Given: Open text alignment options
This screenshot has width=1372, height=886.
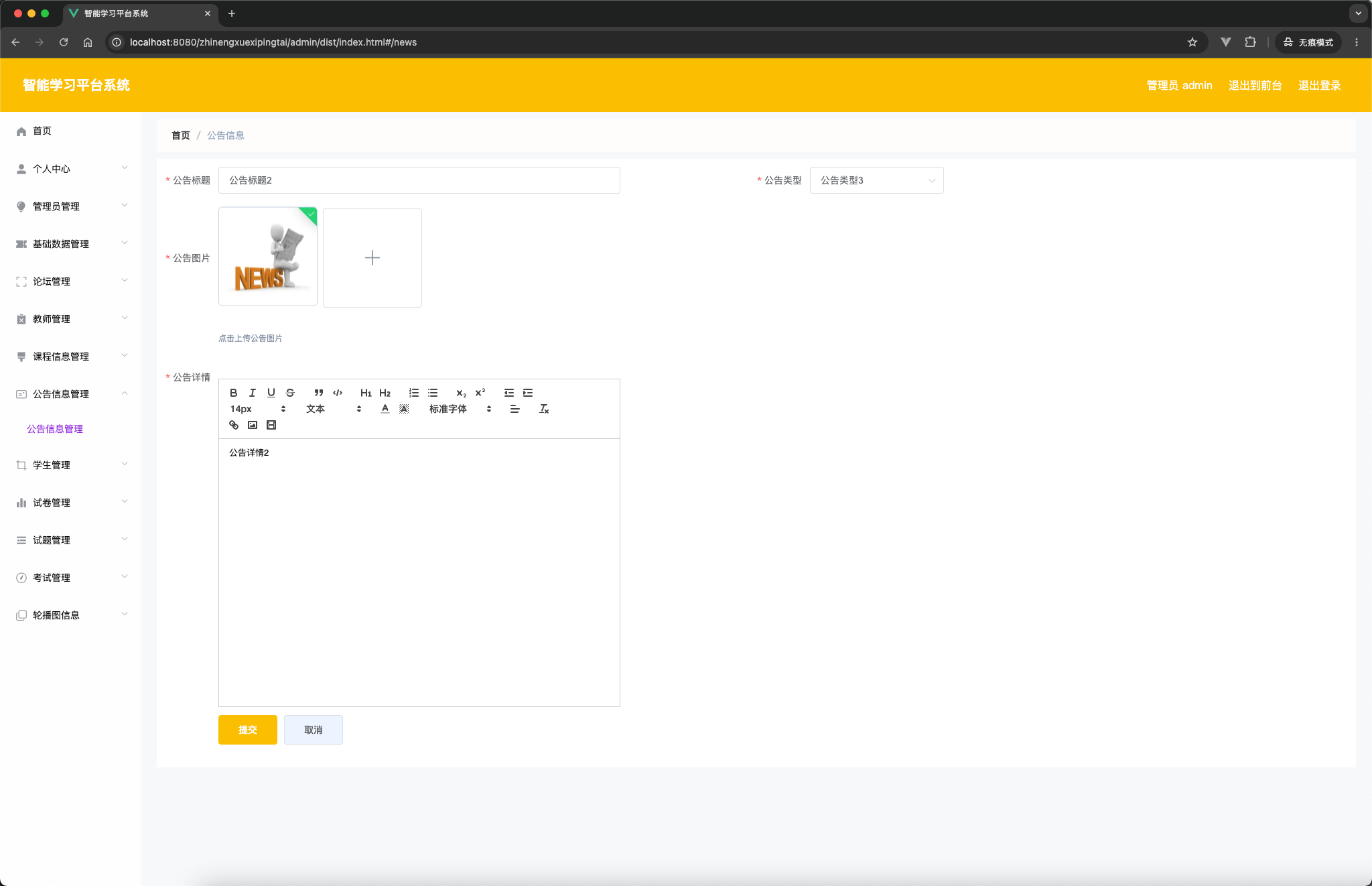Looking at the screenshot, I should [514, 409].
